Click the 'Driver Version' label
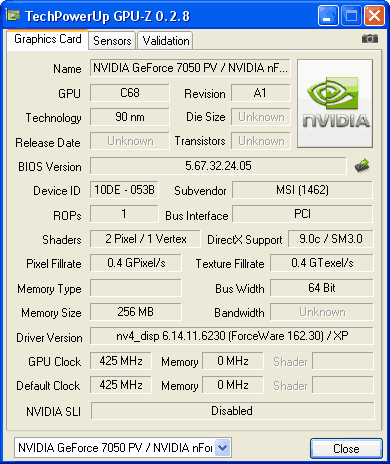The height and width of the screenshot is (464, 390). coord(49,338)
